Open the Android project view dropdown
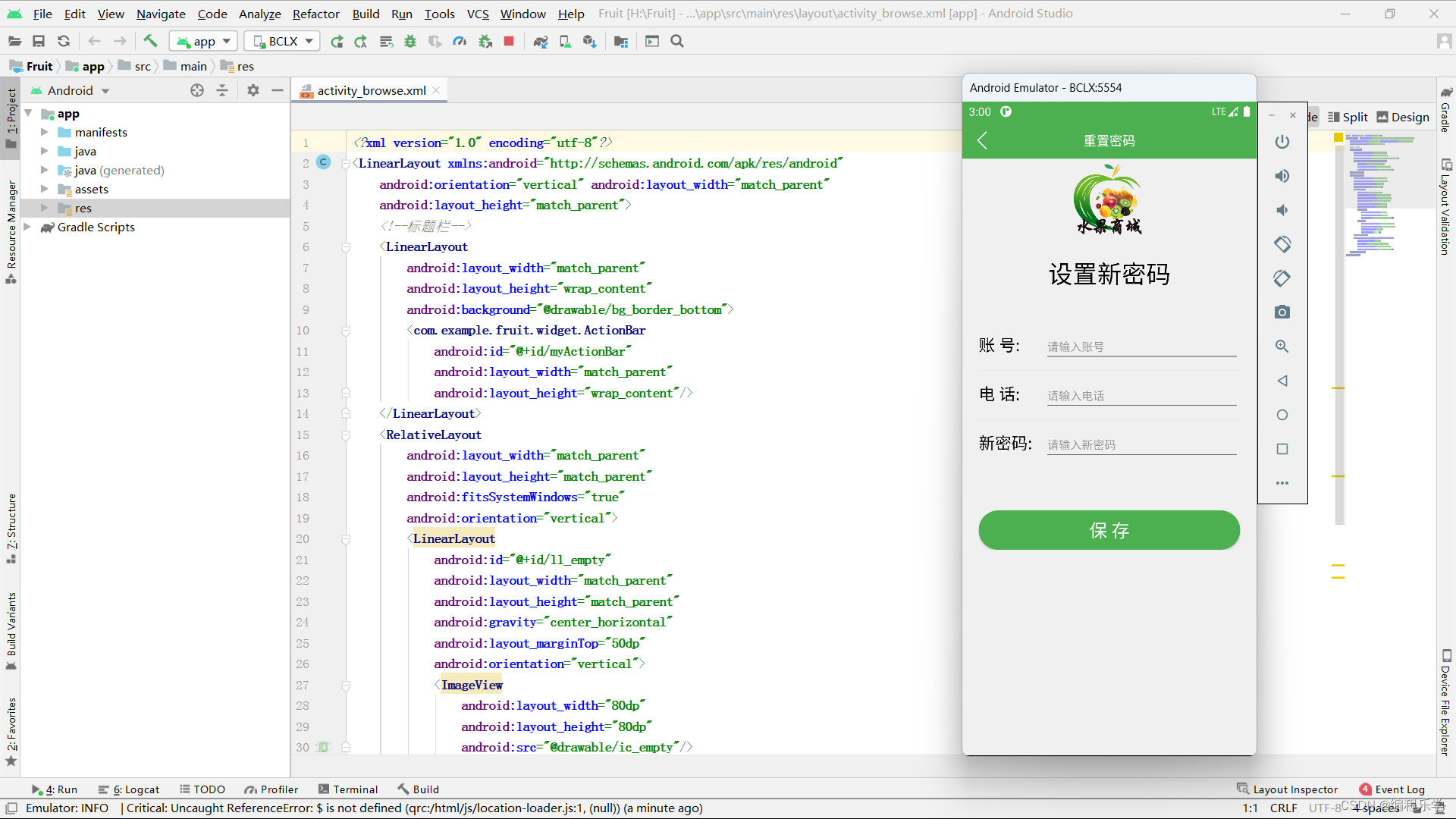The image size is (1456, 819). [x=77, y=90]
